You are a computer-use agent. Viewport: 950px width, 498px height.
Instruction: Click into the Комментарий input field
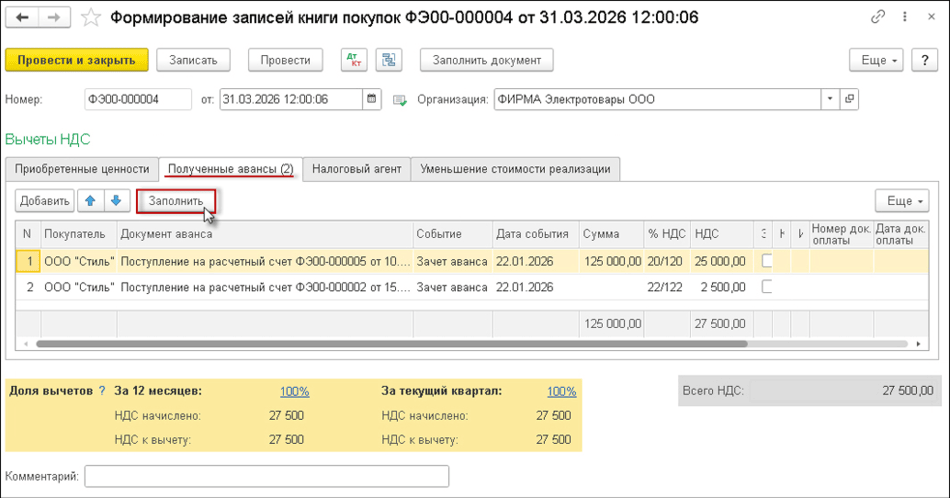pos(266,476)
